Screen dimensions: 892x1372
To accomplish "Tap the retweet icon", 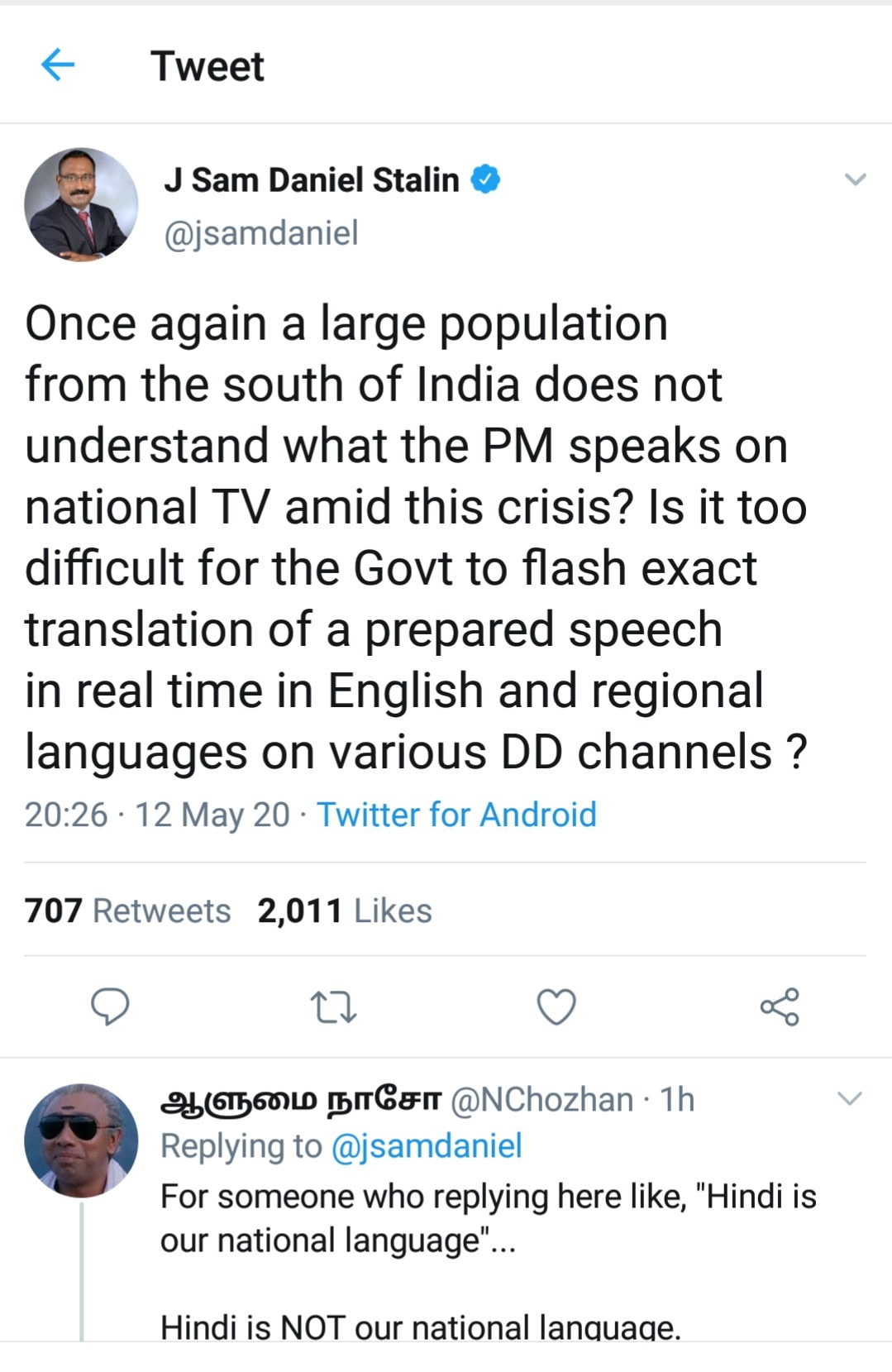I will tap(333, 1007).
